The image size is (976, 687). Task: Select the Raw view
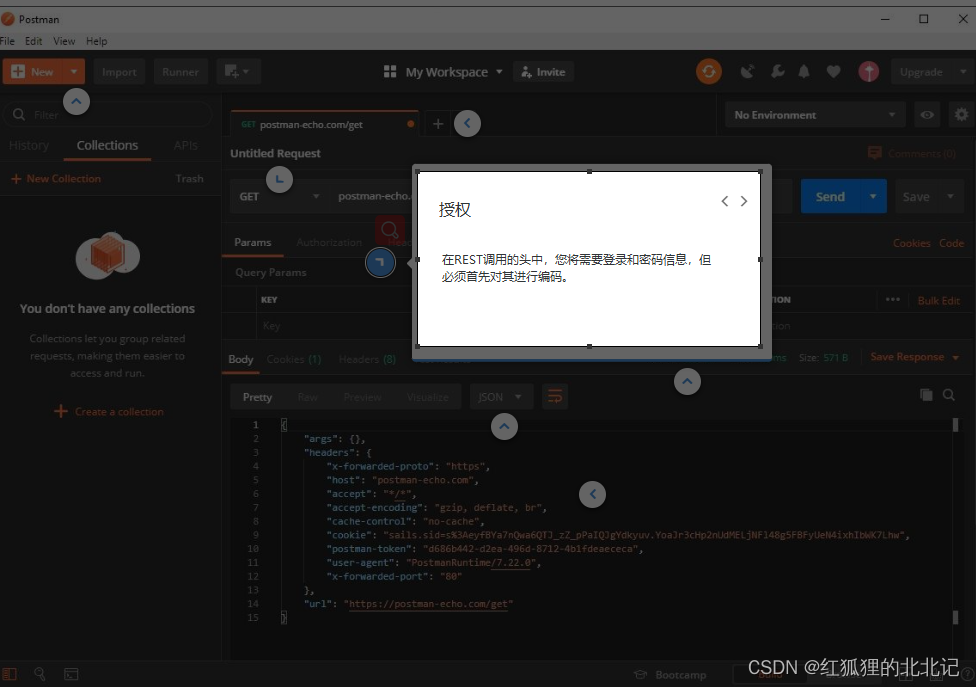pyautogui.click(x=307, y=397)
